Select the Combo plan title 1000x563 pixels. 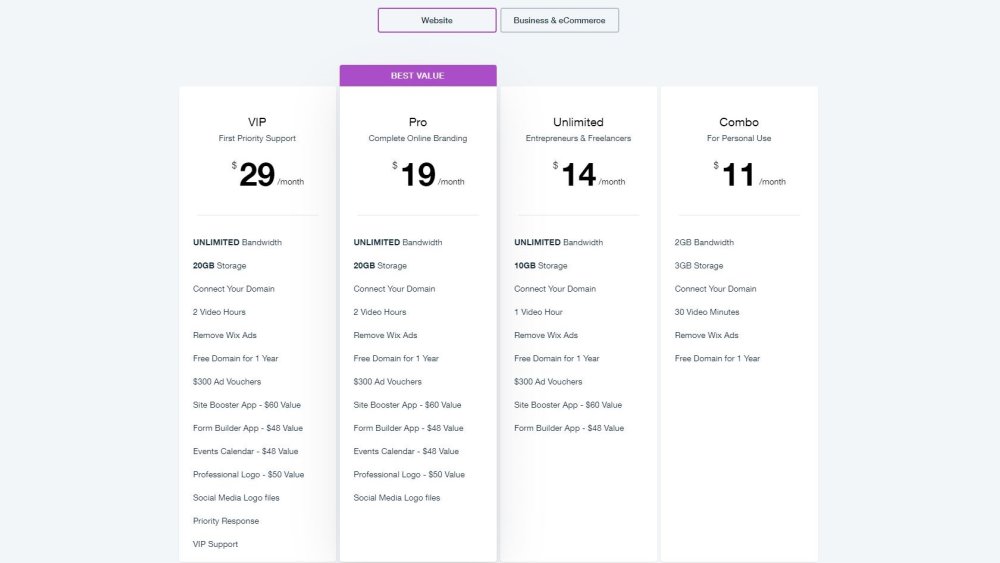pyautogui.click(x=739, y=122)
